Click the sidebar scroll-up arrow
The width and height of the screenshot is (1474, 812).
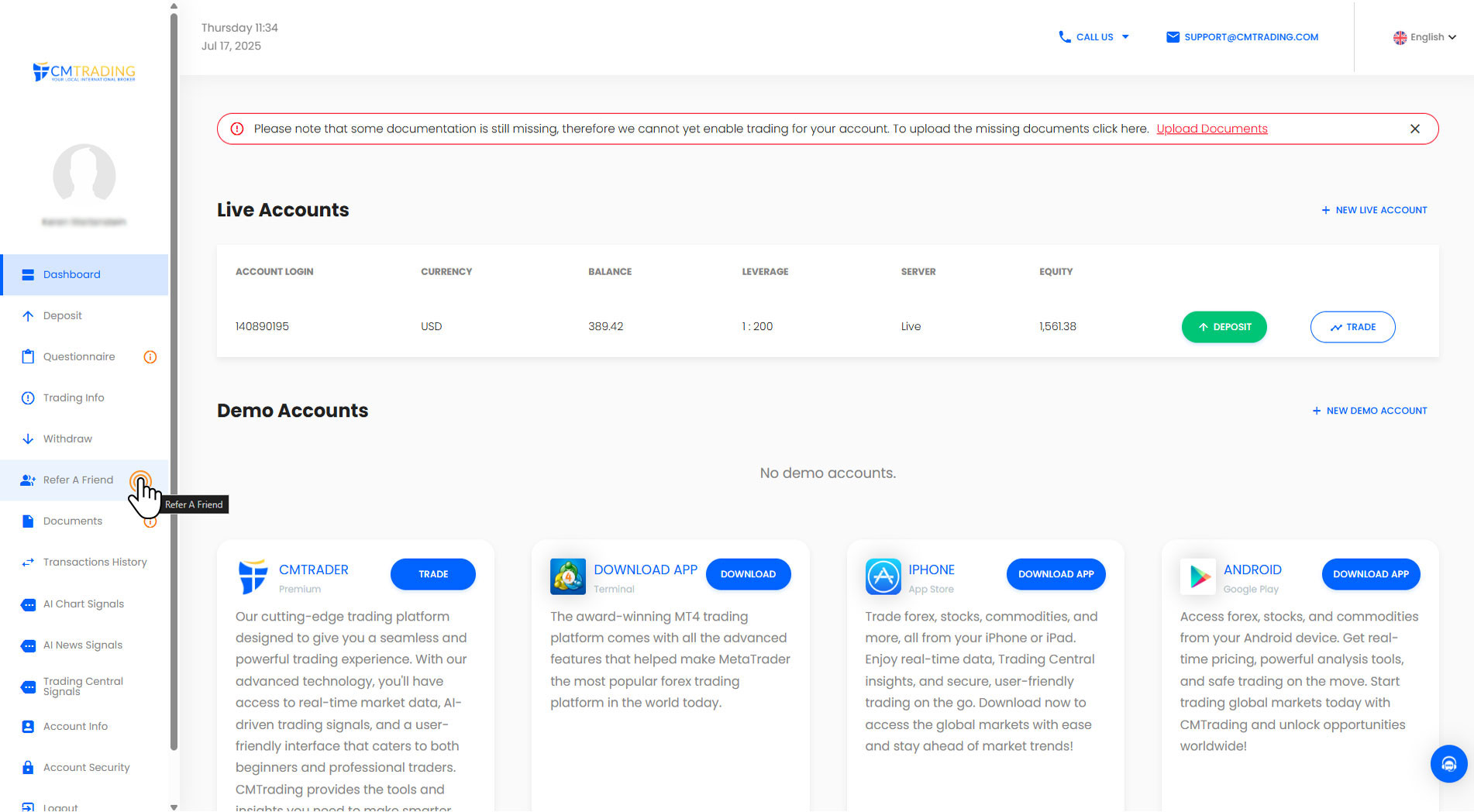pos(174,5)
